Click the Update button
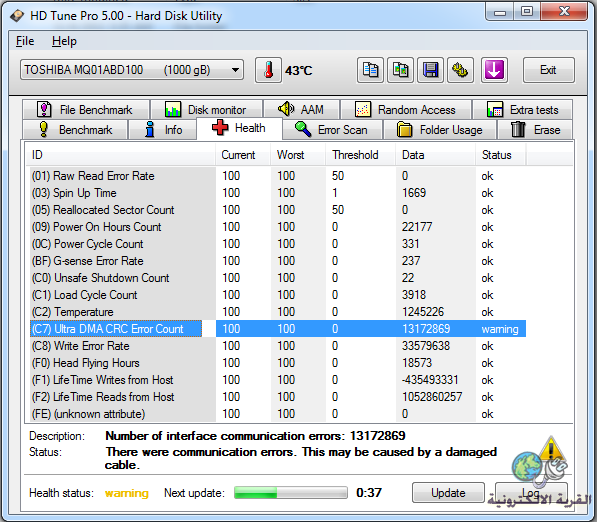This screenshot has width=597, height=522. [448, 493]
